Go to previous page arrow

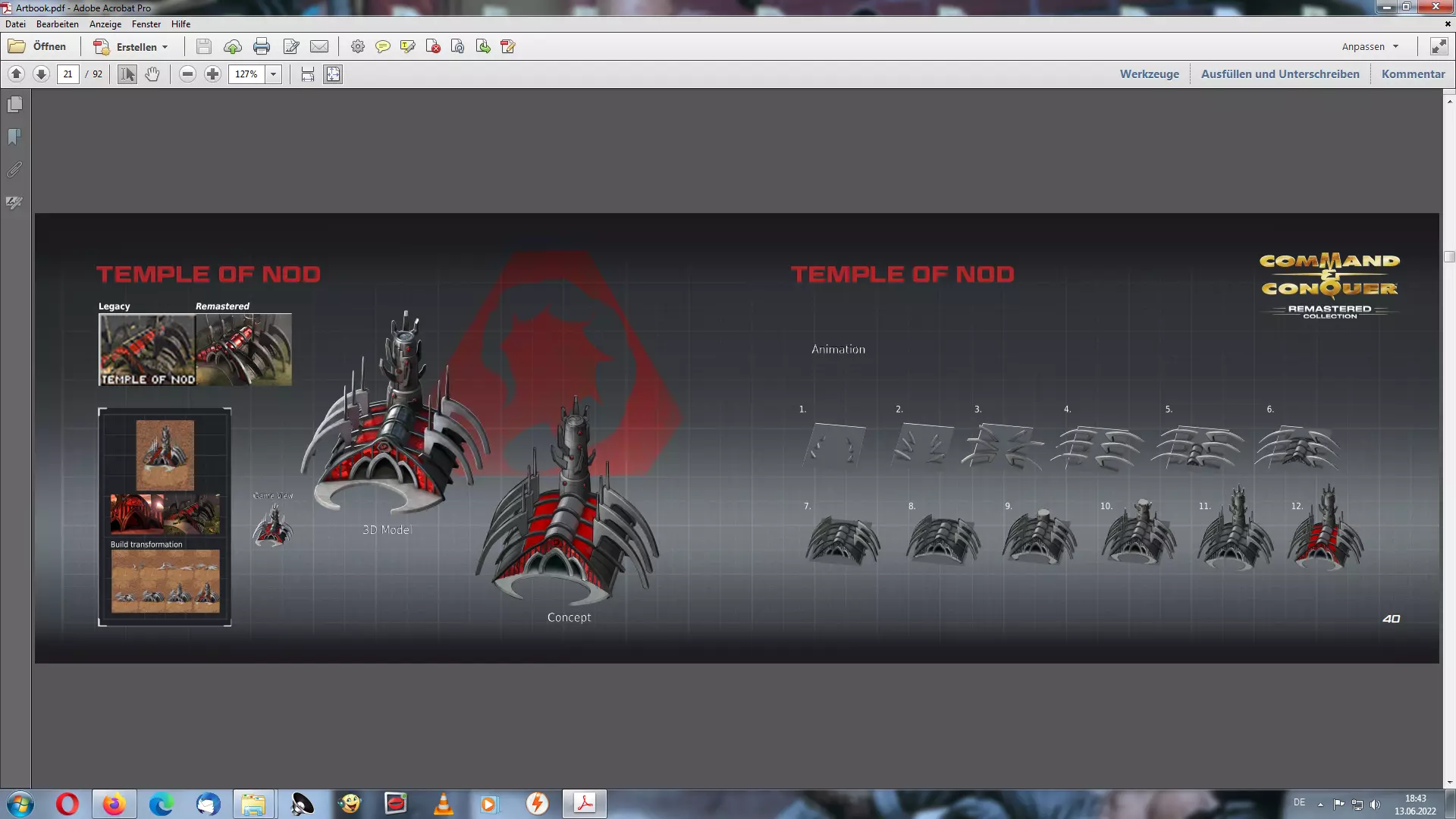tap(16, 74)
